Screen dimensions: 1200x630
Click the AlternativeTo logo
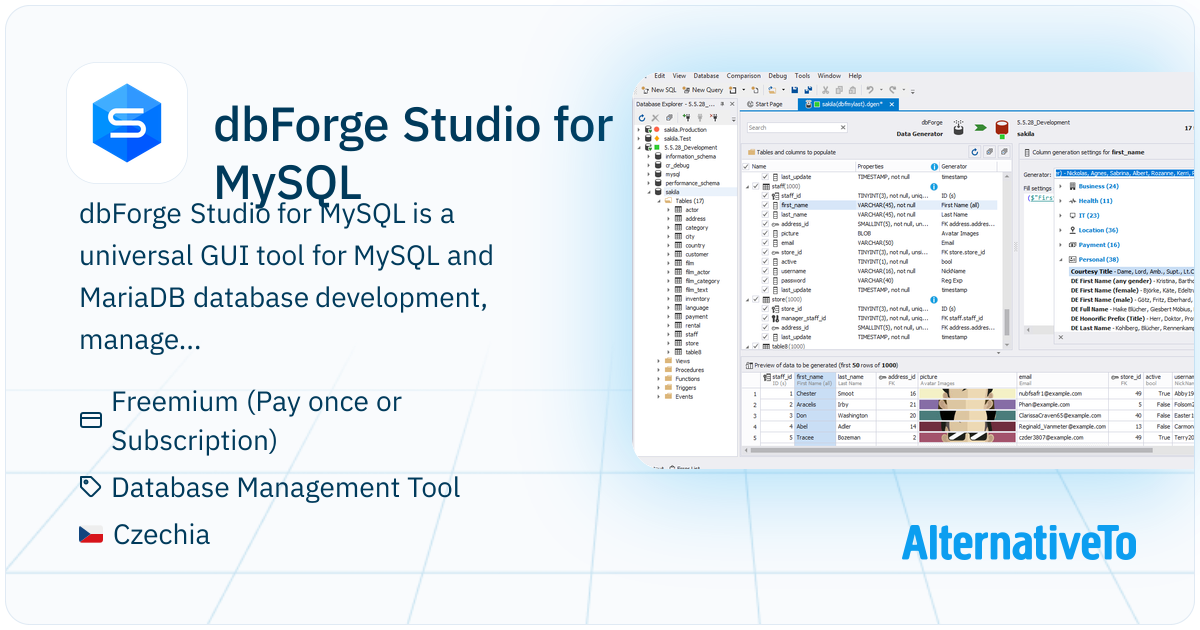(x=1019, y=543)
